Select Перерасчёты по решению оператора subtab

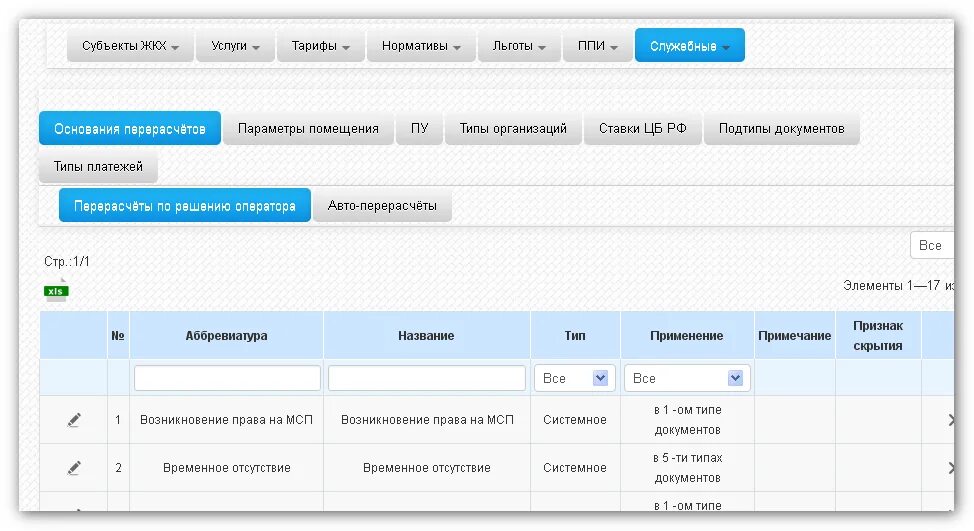[184, 206]
